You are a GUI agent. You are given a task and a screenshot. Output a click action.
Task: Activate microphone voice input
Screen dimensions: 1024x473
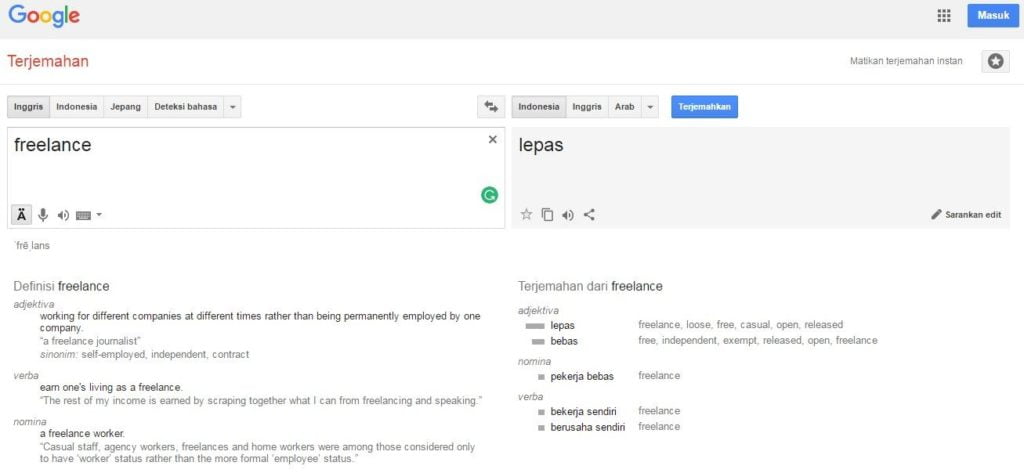point(43,214)
